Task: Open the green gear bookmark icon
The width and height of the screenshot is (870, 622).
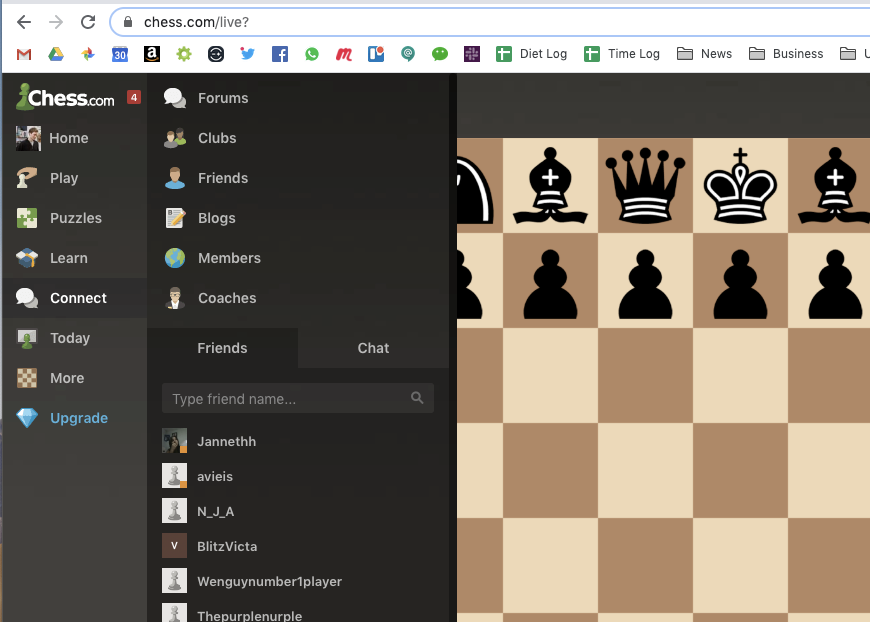Action: pos(184,54)
